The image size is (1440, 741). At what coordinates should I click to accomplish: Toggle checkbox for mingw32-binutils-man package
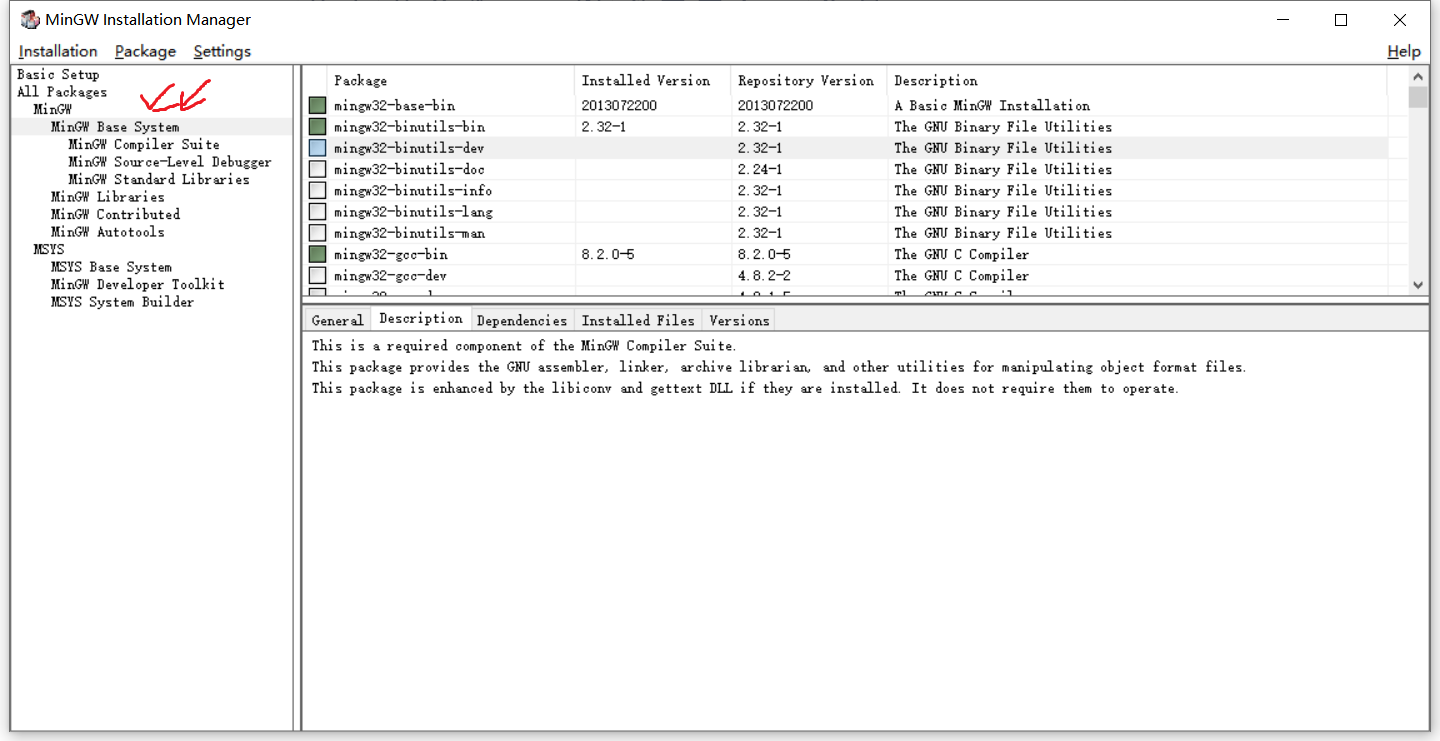[317, 233]
